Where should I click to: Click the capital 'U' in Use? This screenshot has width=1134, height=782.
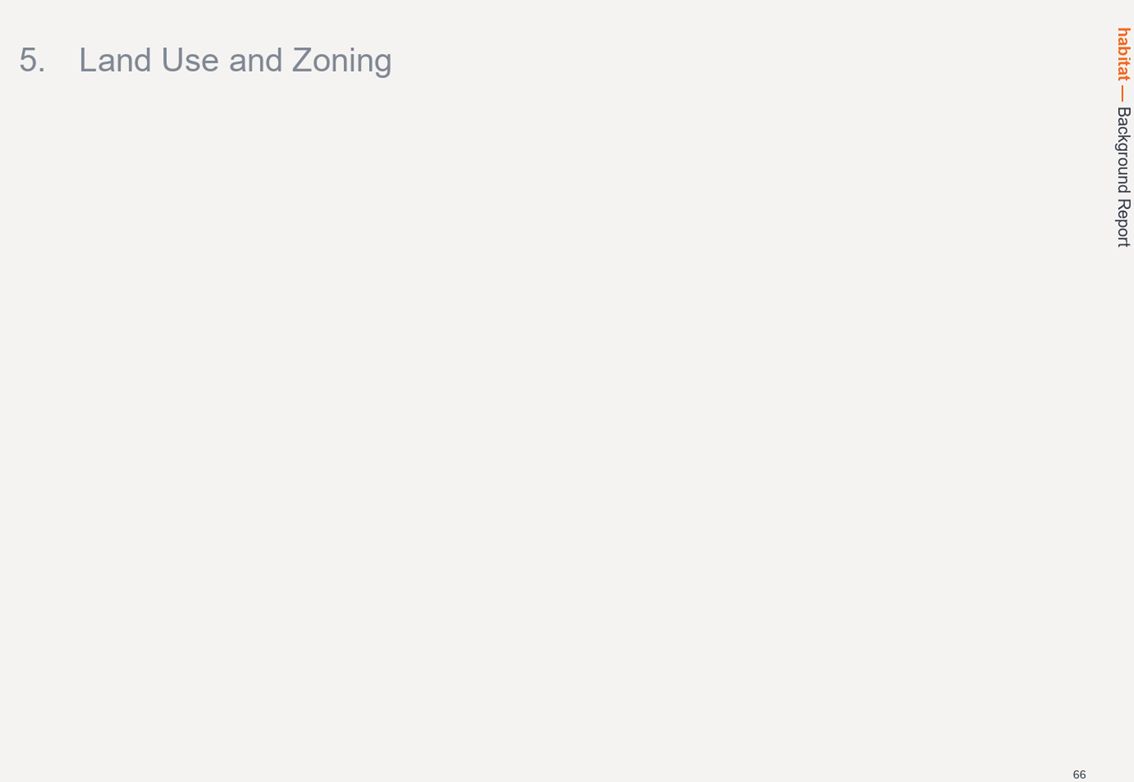[x=172, y=60]
